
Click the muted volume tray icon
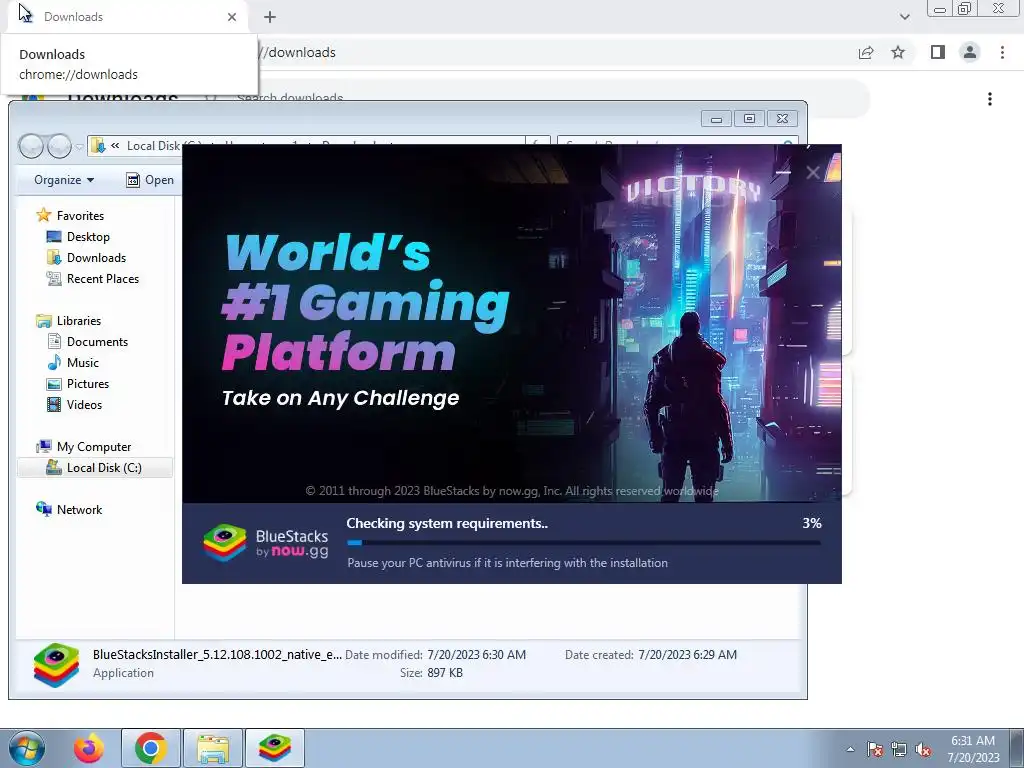pyautogui.click(x=923, y=749)
